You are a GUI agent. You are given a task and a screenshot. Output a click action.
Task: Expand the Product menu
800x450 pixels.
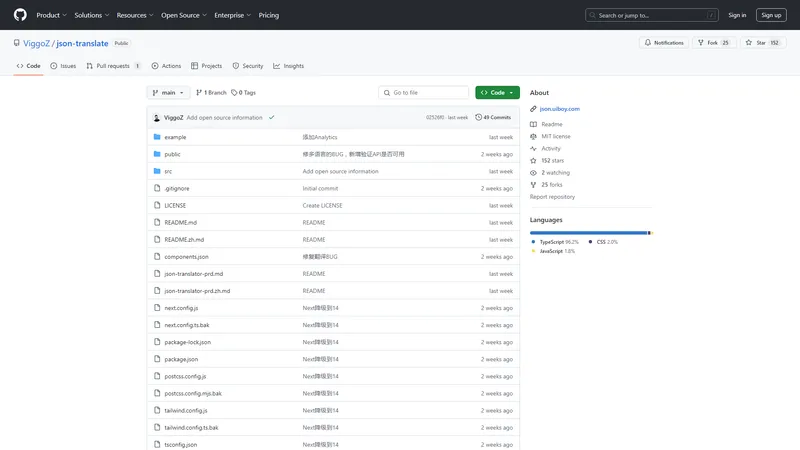click(x=51, y=15)
